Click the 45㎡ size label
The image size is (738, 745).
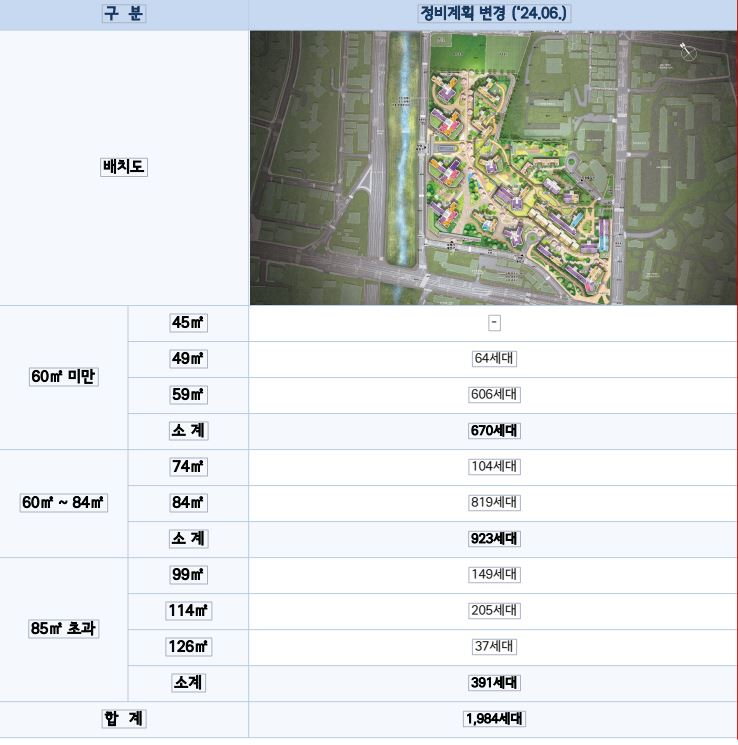point(188,323)
